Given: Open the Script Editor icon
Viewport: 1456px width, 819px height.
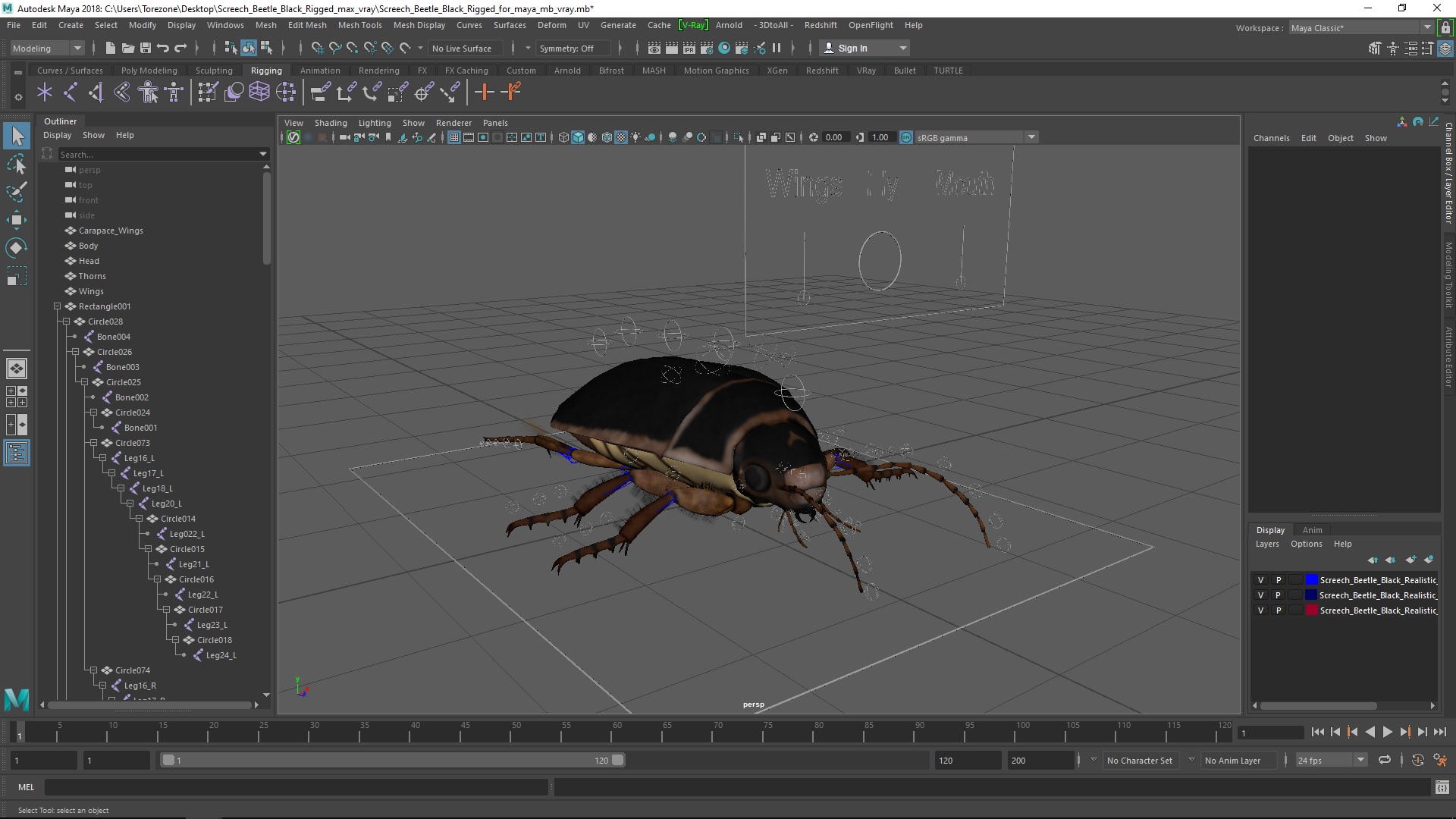Looking at the screenshot, I should tap(1442, 787).
